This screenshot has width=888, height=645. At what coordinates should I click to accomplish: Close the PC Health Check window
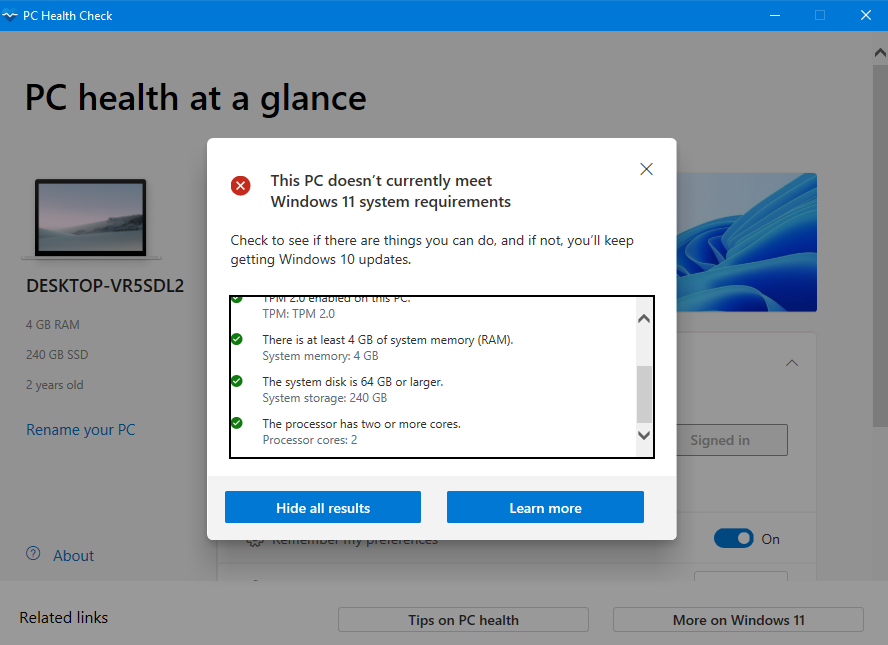[x=865, y=15]
